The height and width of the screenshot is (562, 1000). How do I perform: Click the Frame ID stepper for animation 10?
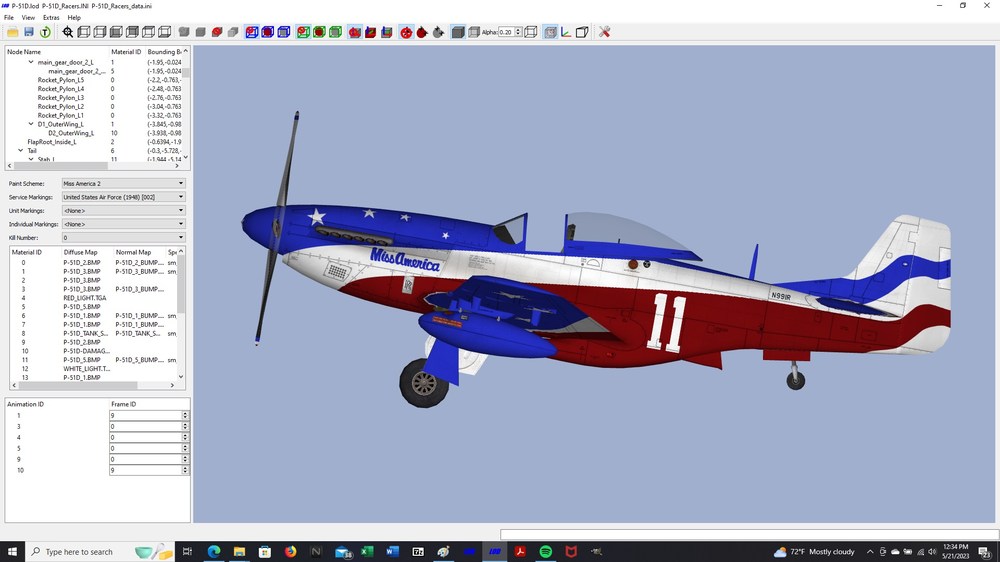185,470
